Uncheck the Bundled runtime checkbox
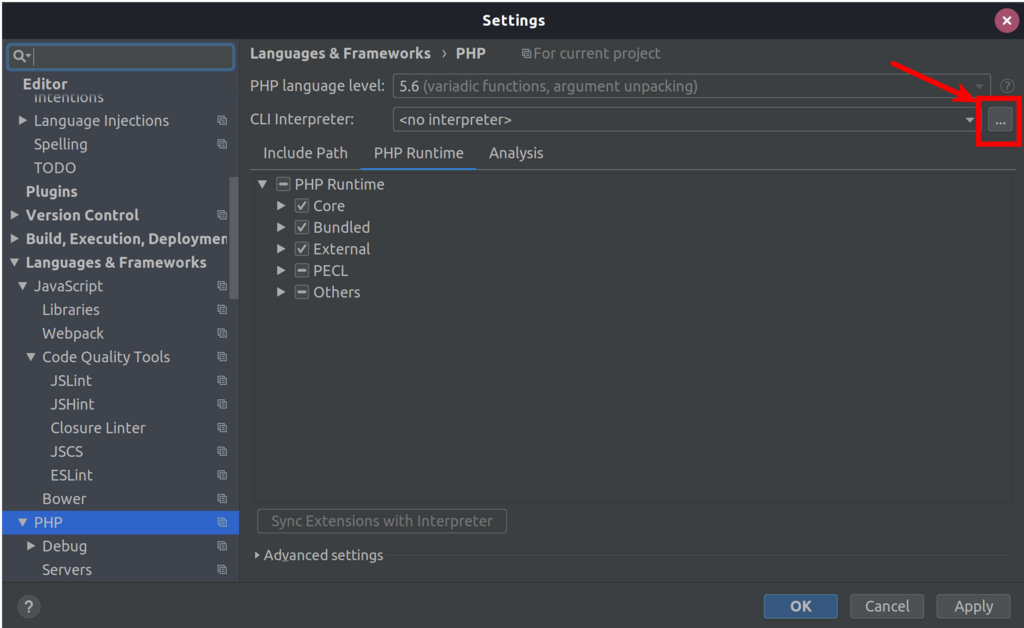This screenshot has width=1024, height=628. [302, 227]
